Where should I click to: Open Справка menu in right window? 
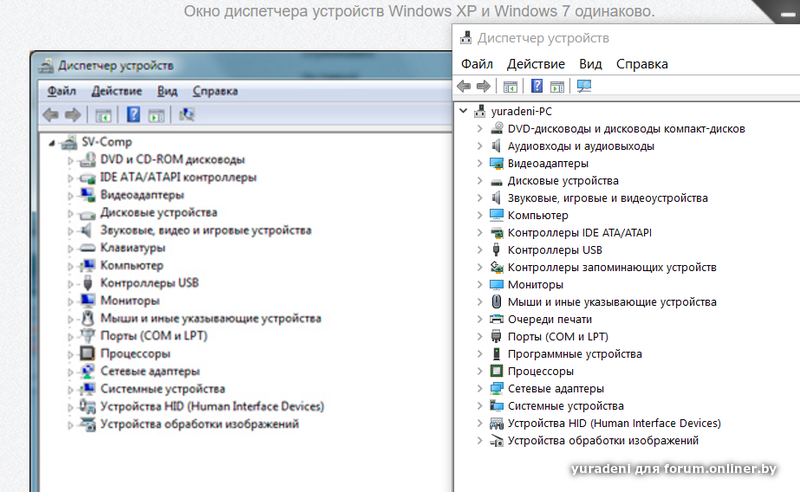tap(642, 64)
